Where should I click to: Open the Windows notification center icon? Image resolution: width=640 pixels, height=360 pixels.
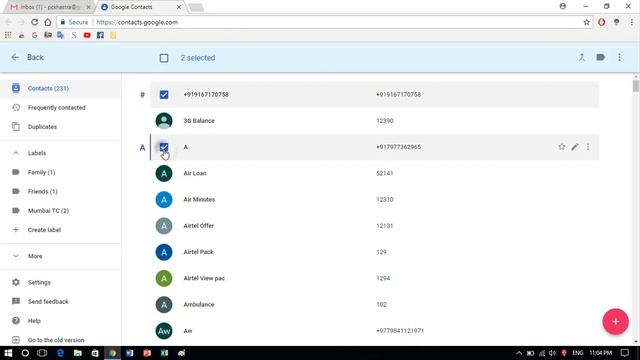[x=624, y=353]
